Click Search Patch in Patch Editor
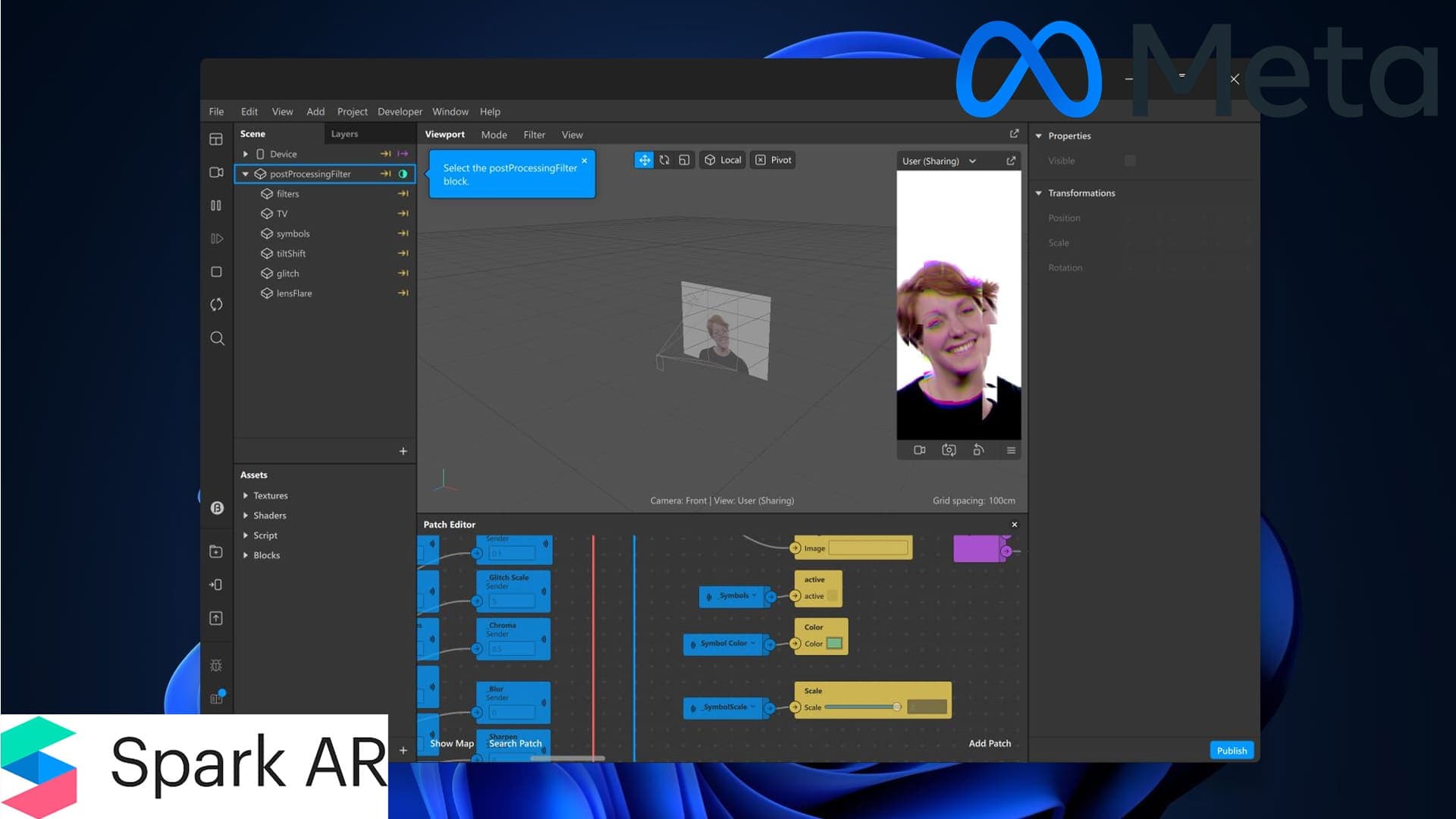Screen dimensions: 1456x819 (515, 743)
